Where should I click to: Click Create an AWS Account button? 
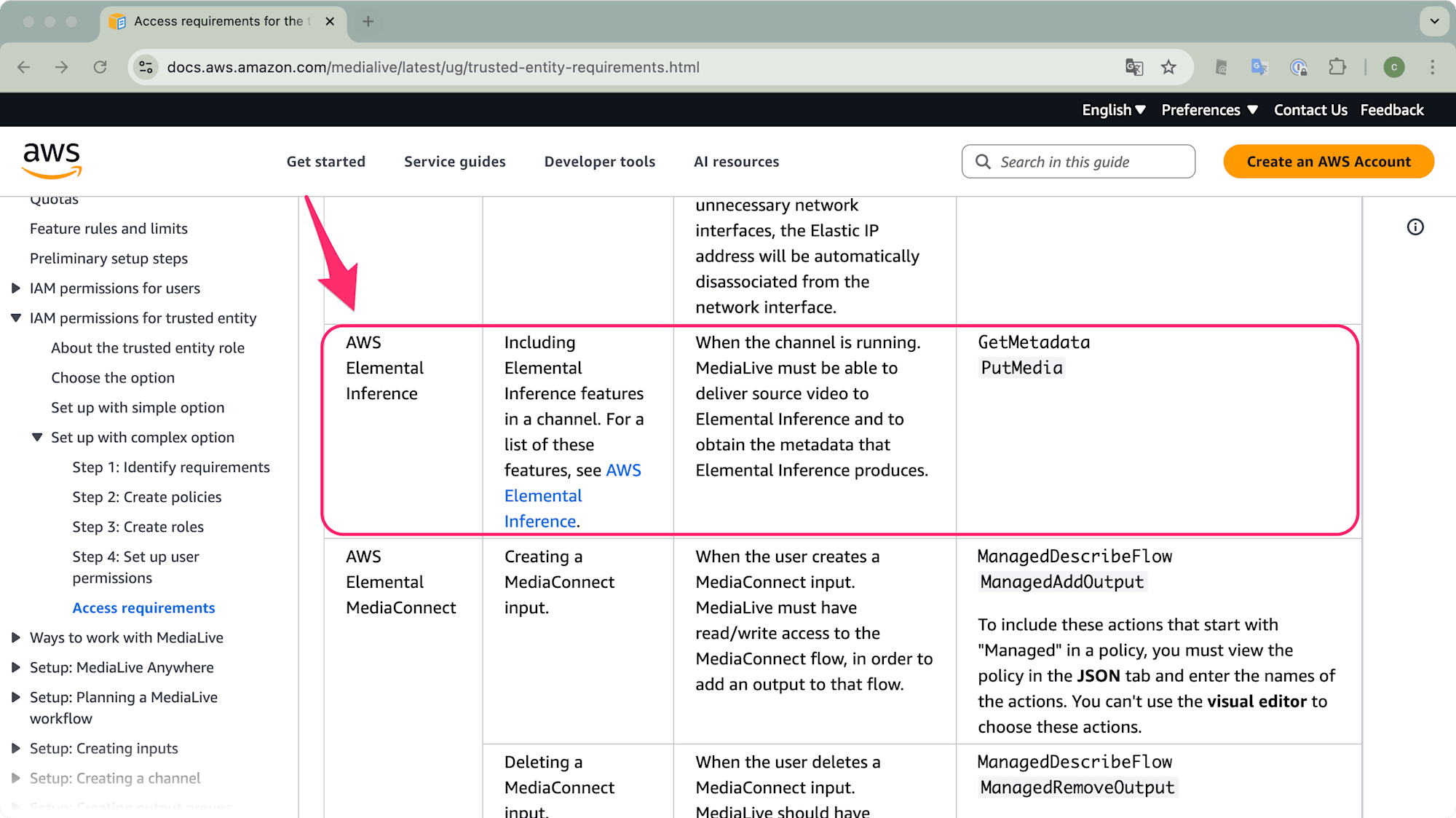coord(1328,162)
